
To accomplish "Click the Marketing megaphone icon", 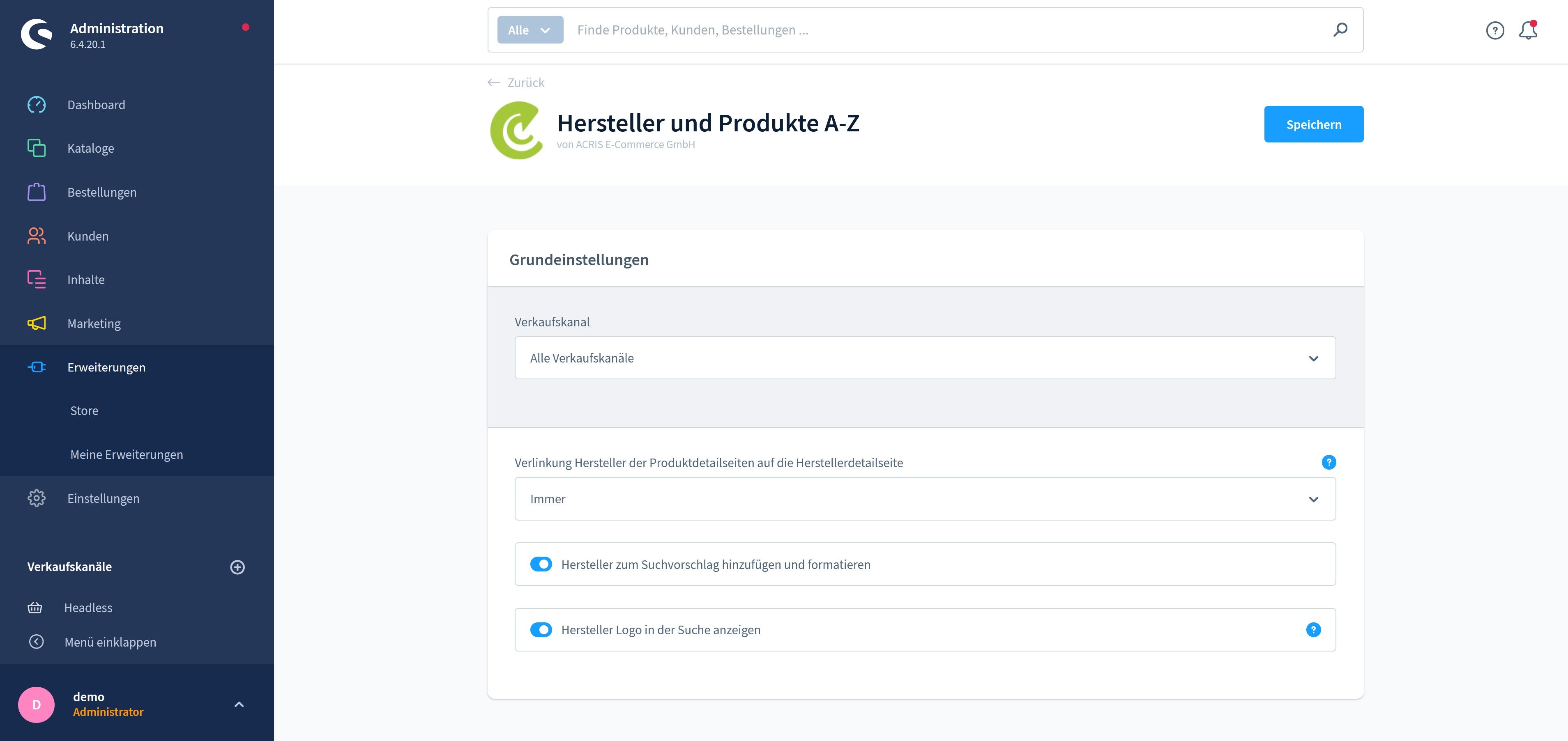I will (37, 323).
